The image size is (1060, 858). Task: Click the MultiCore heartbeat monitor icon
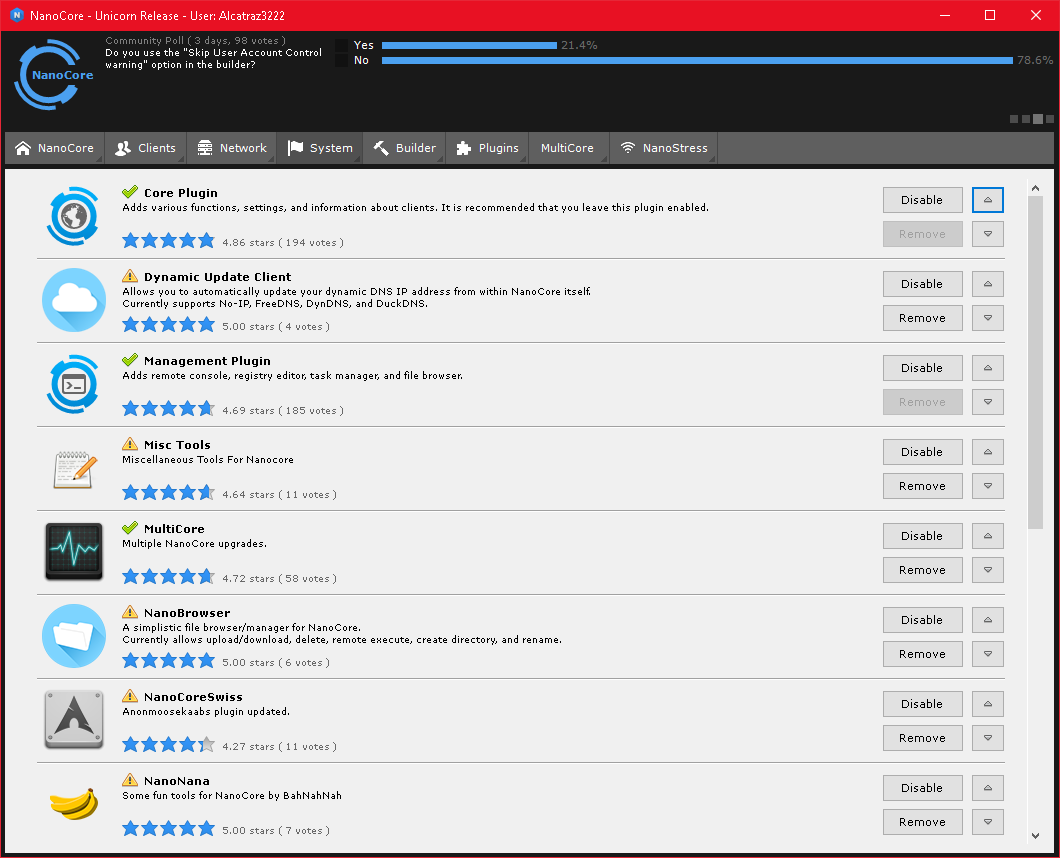pyautogui.click(x=74, y=551)
